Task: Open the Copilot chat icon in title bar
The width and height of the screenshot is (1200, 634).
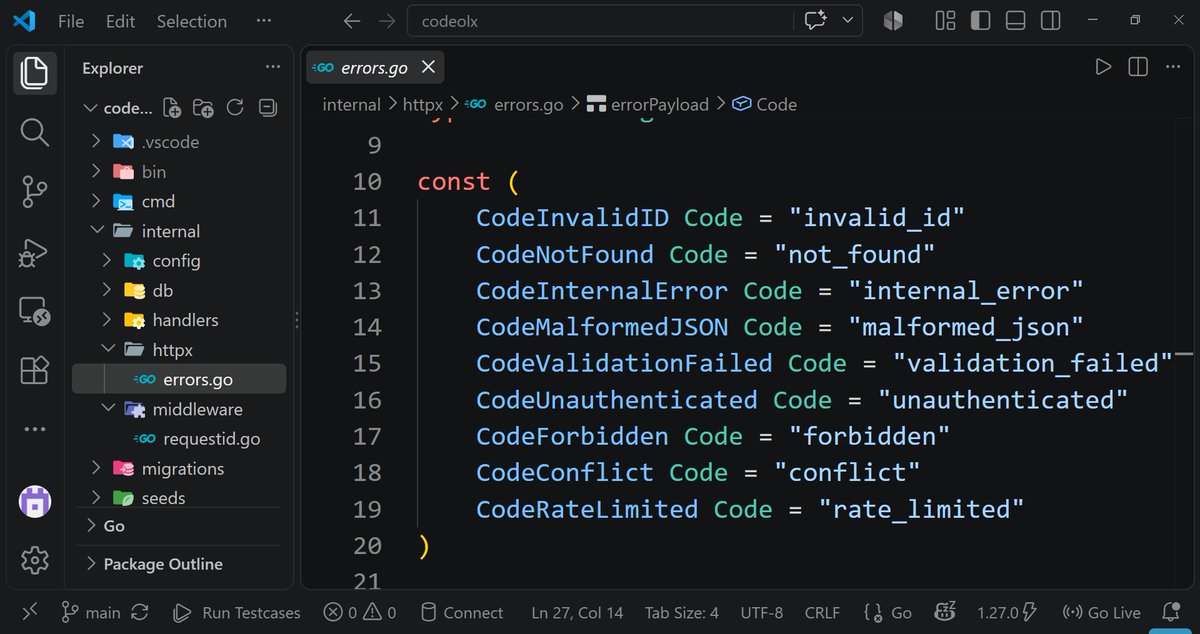Action: [816, 20]
